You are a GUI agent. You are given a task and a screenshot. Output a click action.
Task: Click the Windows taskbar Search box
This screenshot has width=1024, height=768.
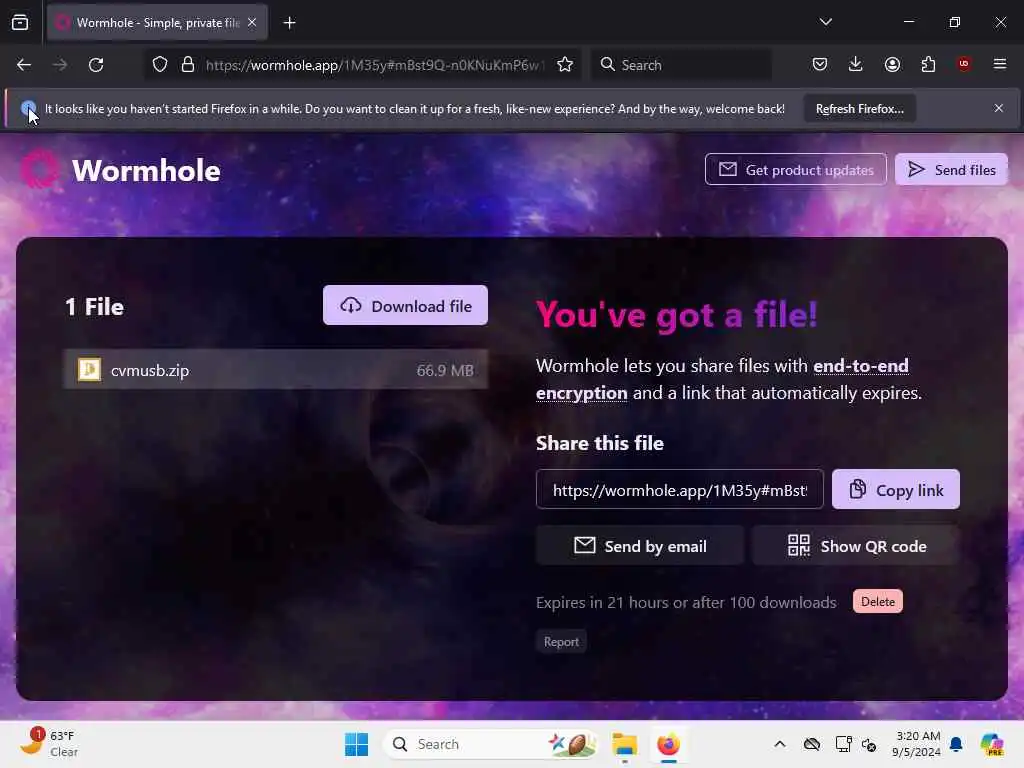pyautogui.click(x=491, y=744)
